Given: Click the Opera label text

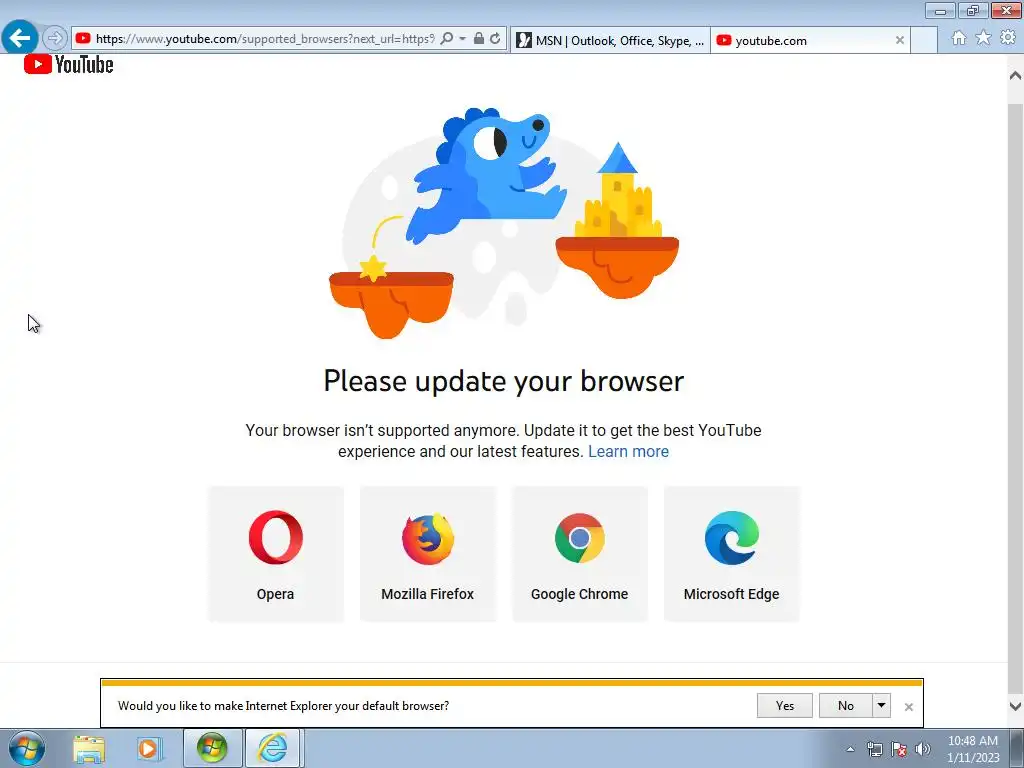Looking at the screenshot, I should point(275,594).
